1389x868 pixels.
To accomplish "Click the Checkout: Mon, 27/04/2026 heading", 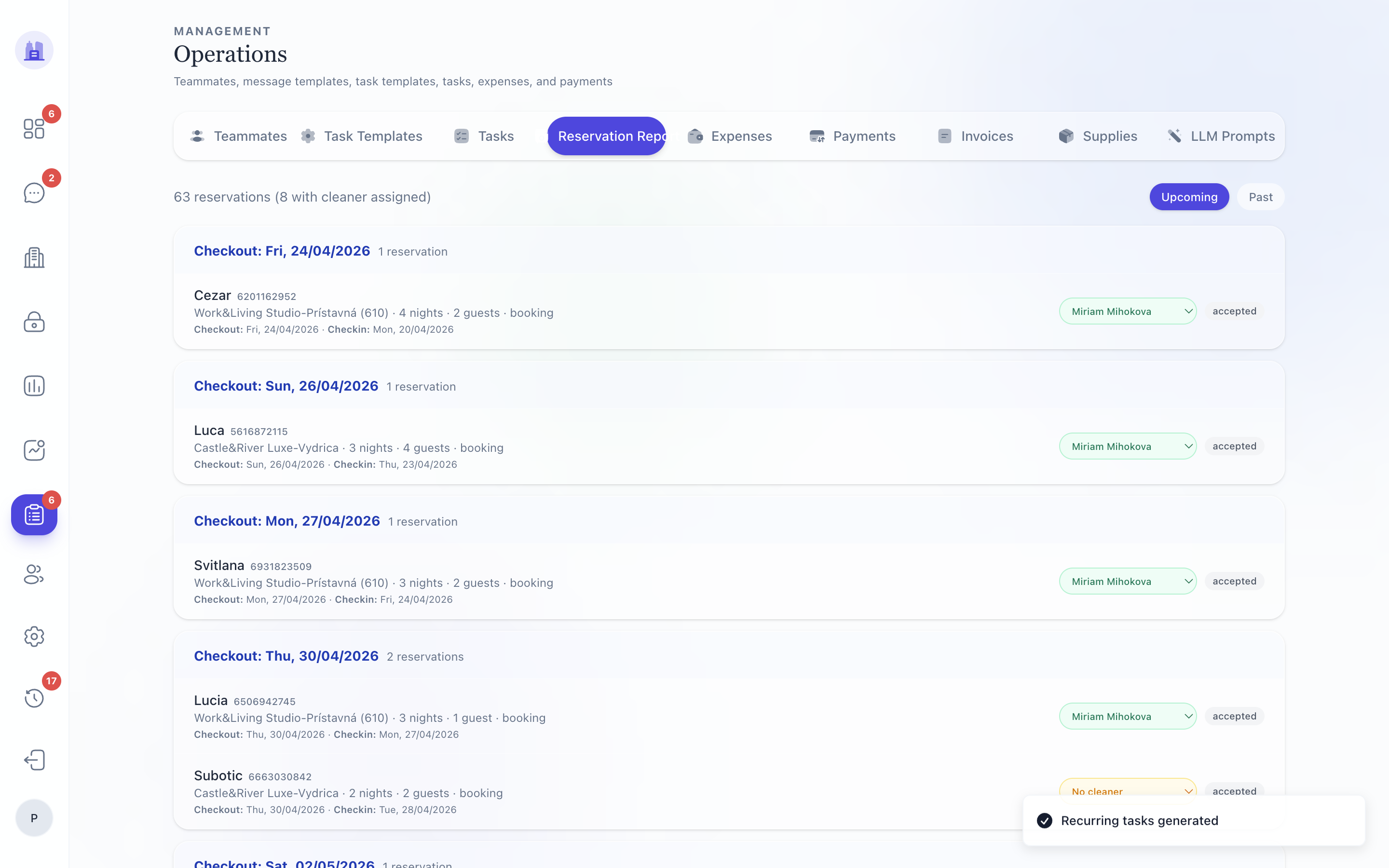I will [x=287, y=521].
